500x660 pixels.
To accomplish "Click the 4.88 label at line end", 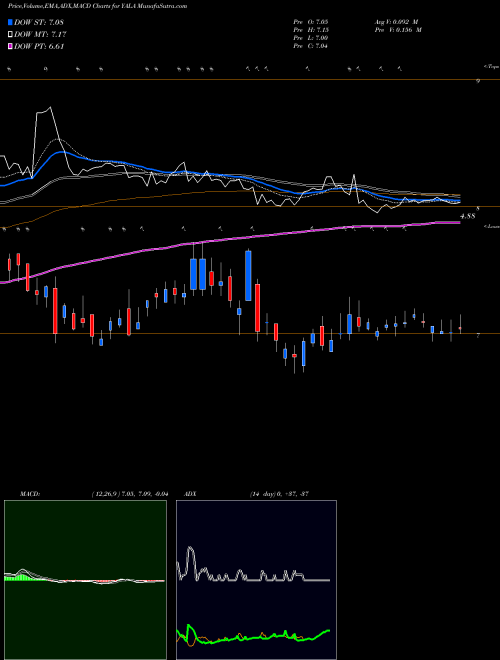I will pyautogui.click(x=468, y=216).
